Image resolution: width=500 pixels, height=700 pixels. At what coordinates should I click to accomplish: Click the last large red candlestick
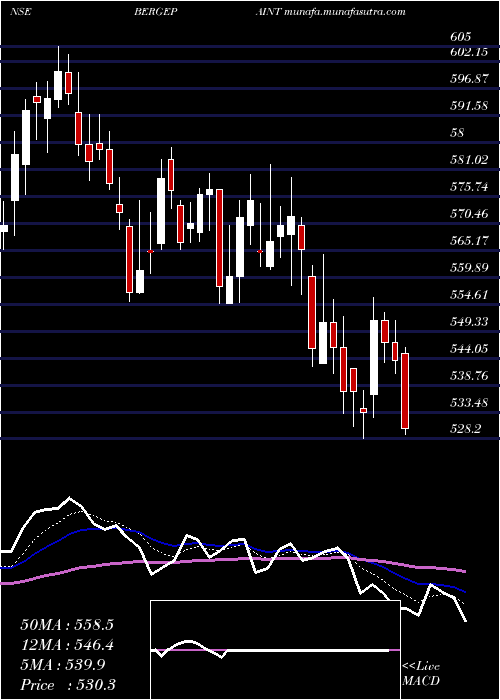pos(405,391)
